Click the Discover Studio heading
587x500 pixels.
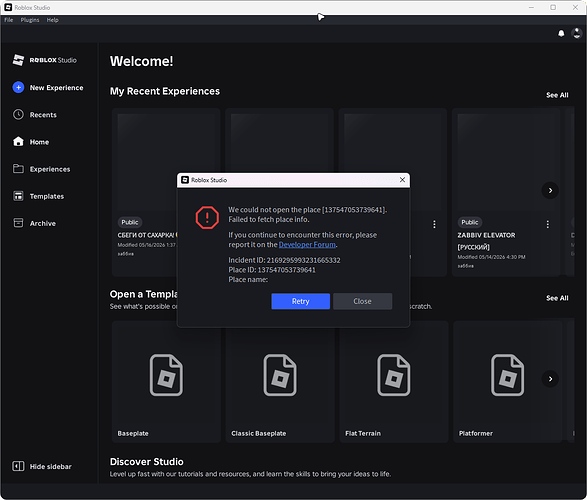click(x=146, y=461)
